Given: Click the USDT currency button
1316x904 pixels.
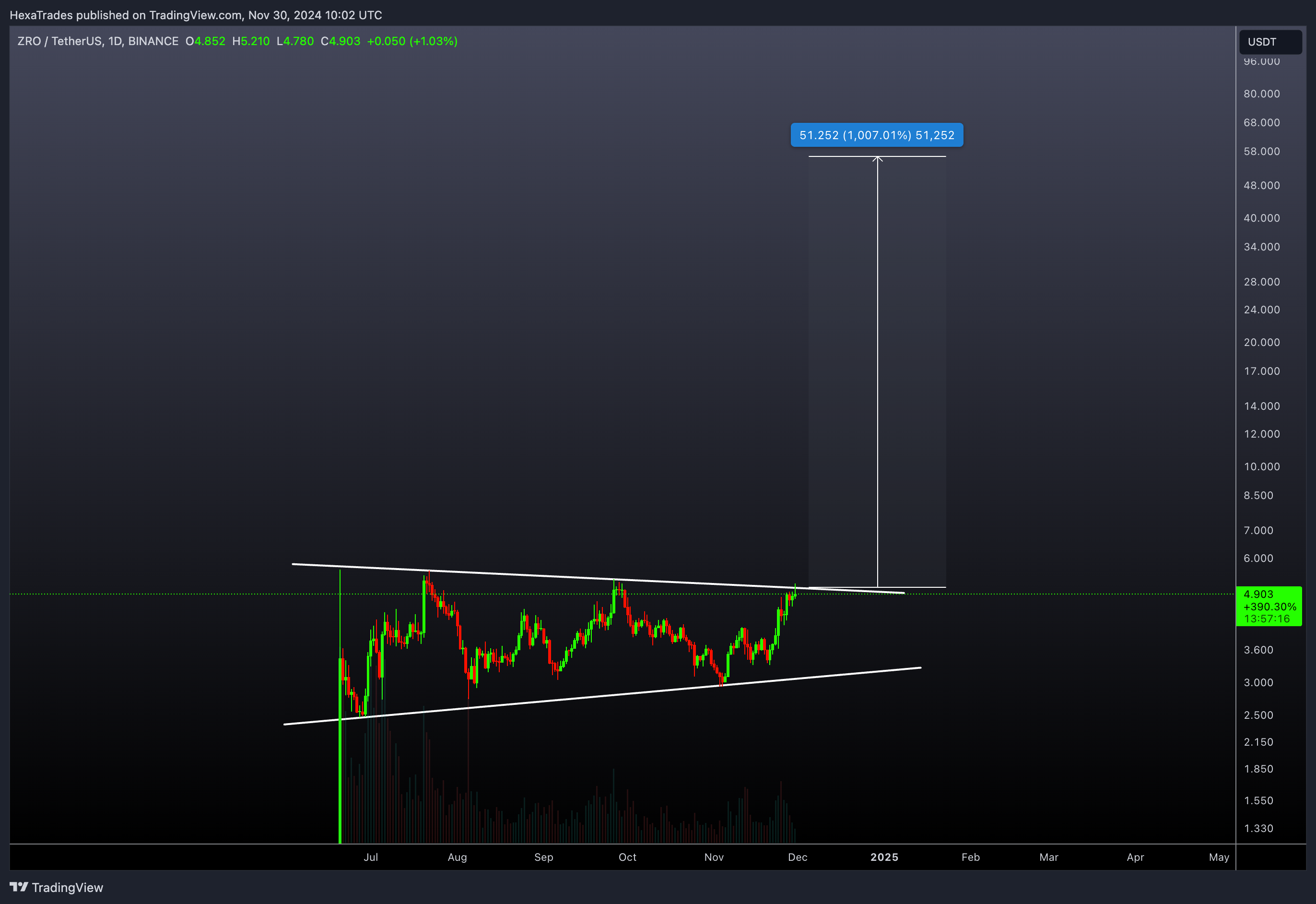Looking at the screenshot, I should coord(1271,42).
